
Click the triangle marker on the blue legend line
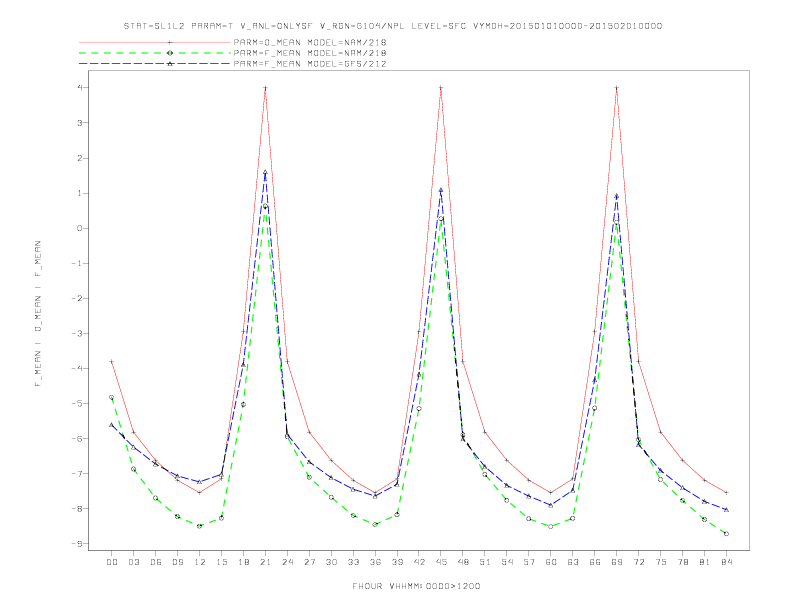coord(170,64)
